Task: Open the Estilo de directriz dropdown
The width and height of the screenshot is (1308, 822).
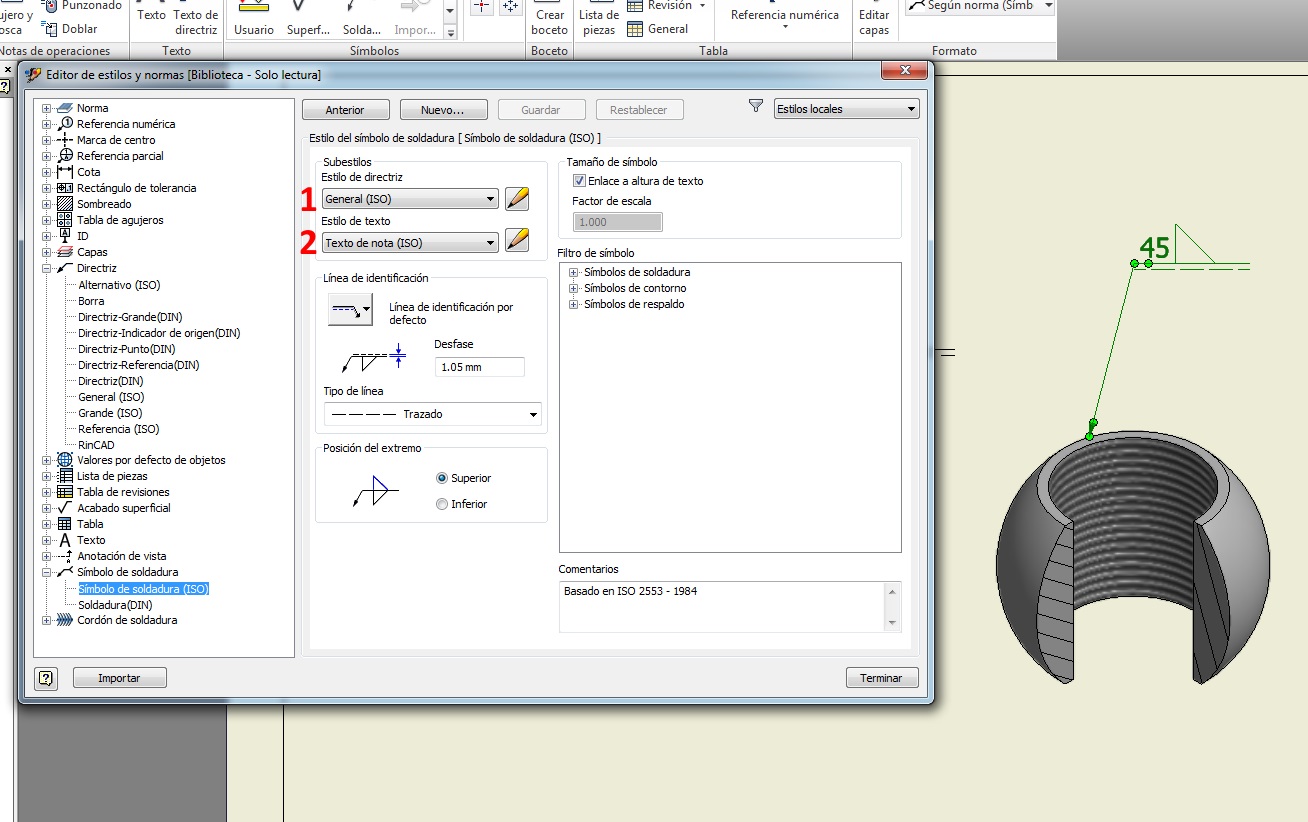Action: [410, 199]
